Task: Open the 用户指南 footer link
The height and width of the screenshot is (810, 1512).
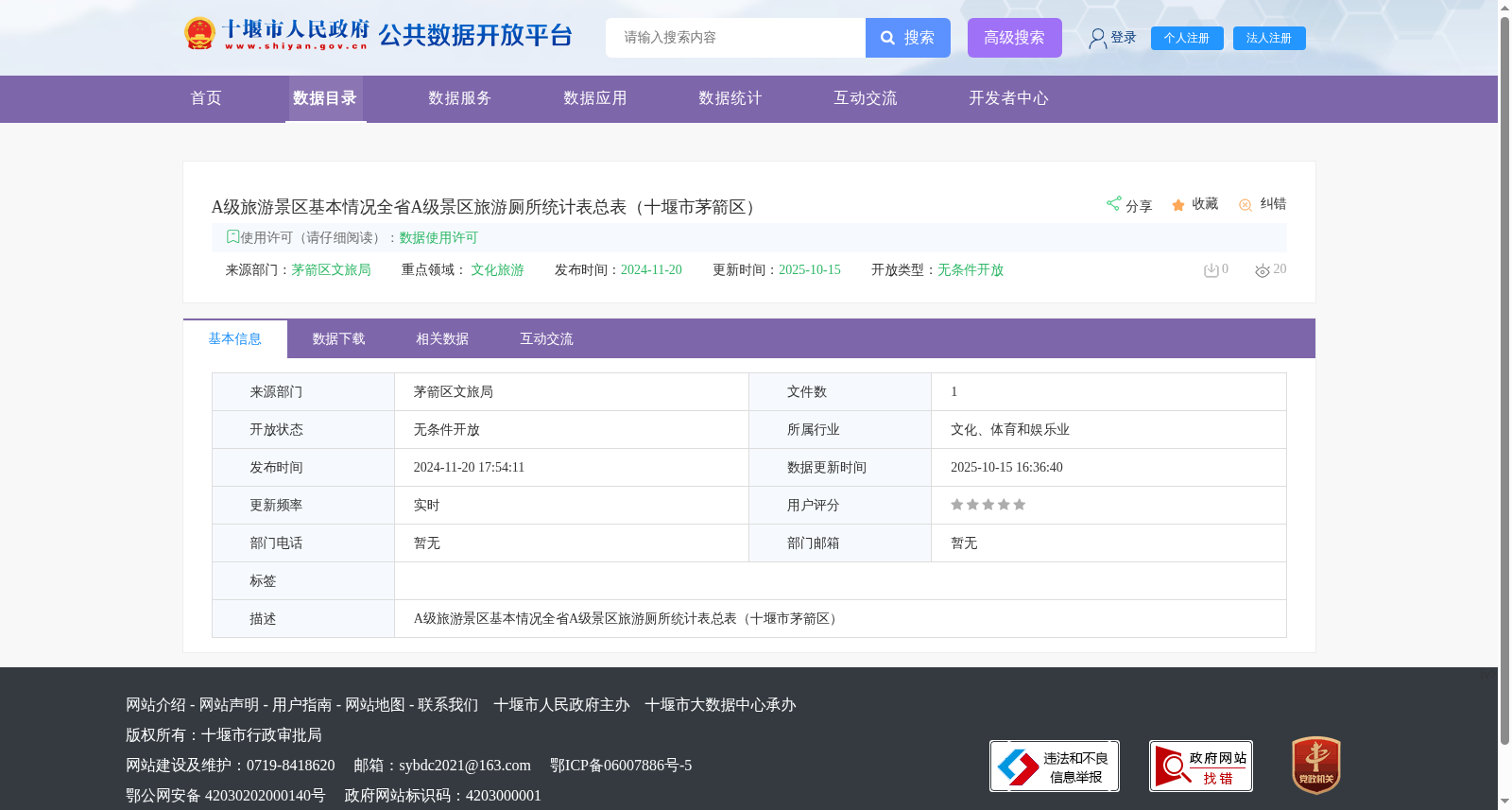Action: [x=302, y=705]
